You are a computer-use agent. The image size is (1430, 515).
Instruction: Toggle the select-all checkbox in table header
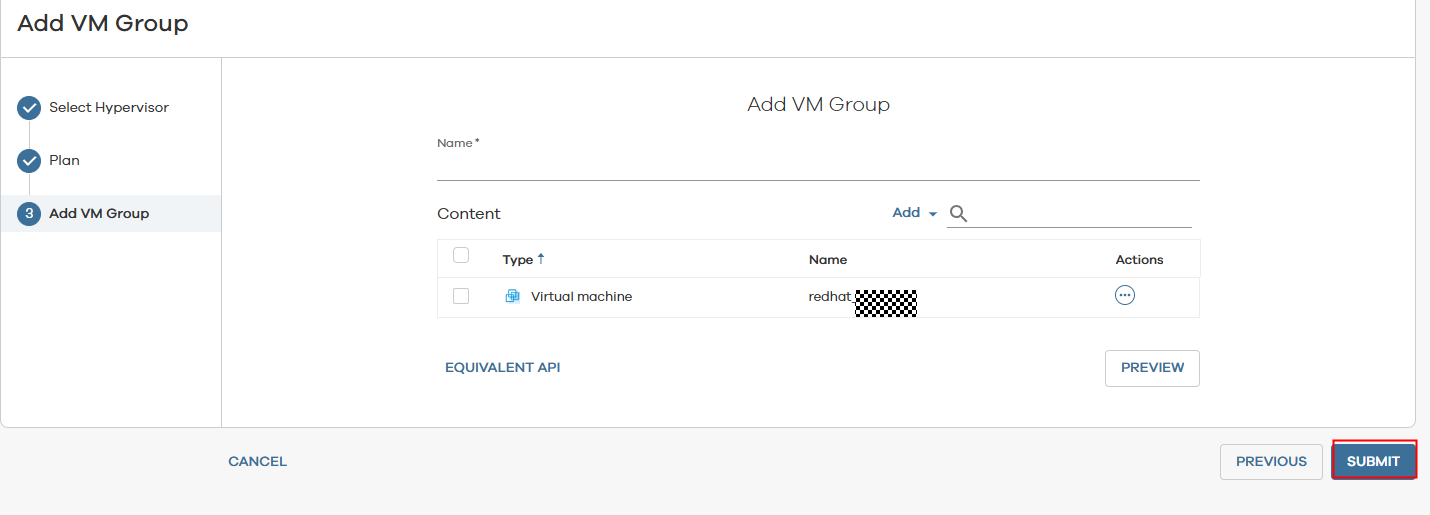461,256
